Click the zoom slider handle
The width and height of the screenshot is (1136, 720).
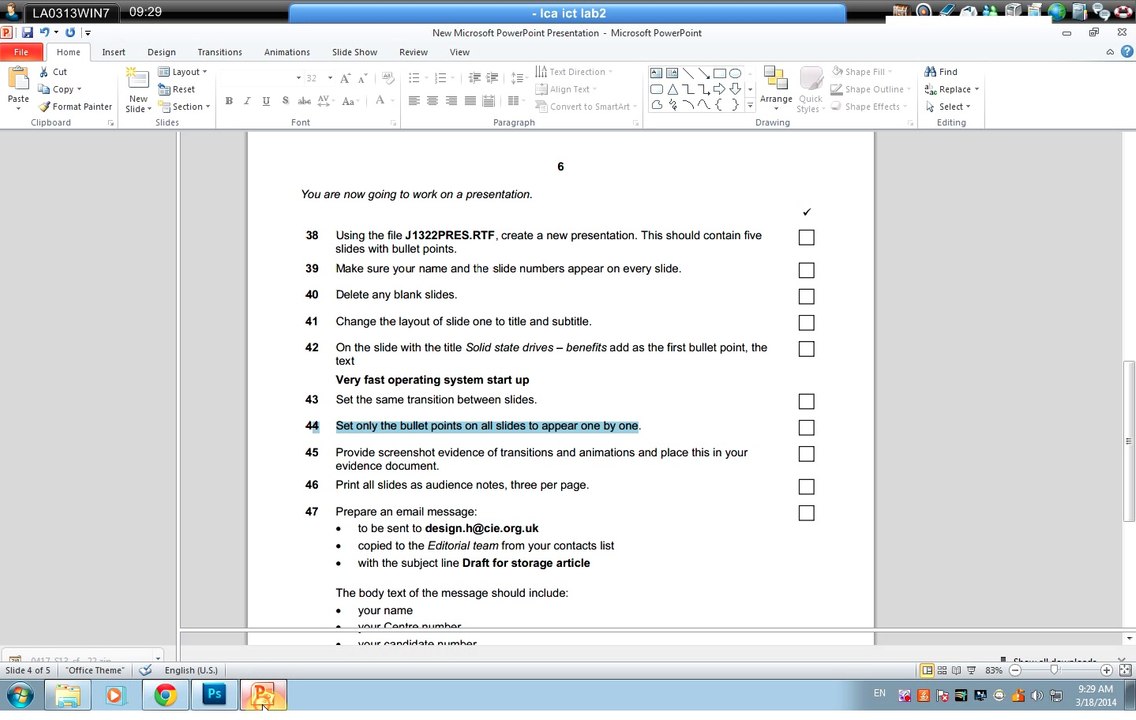[x=1054, y=671]
